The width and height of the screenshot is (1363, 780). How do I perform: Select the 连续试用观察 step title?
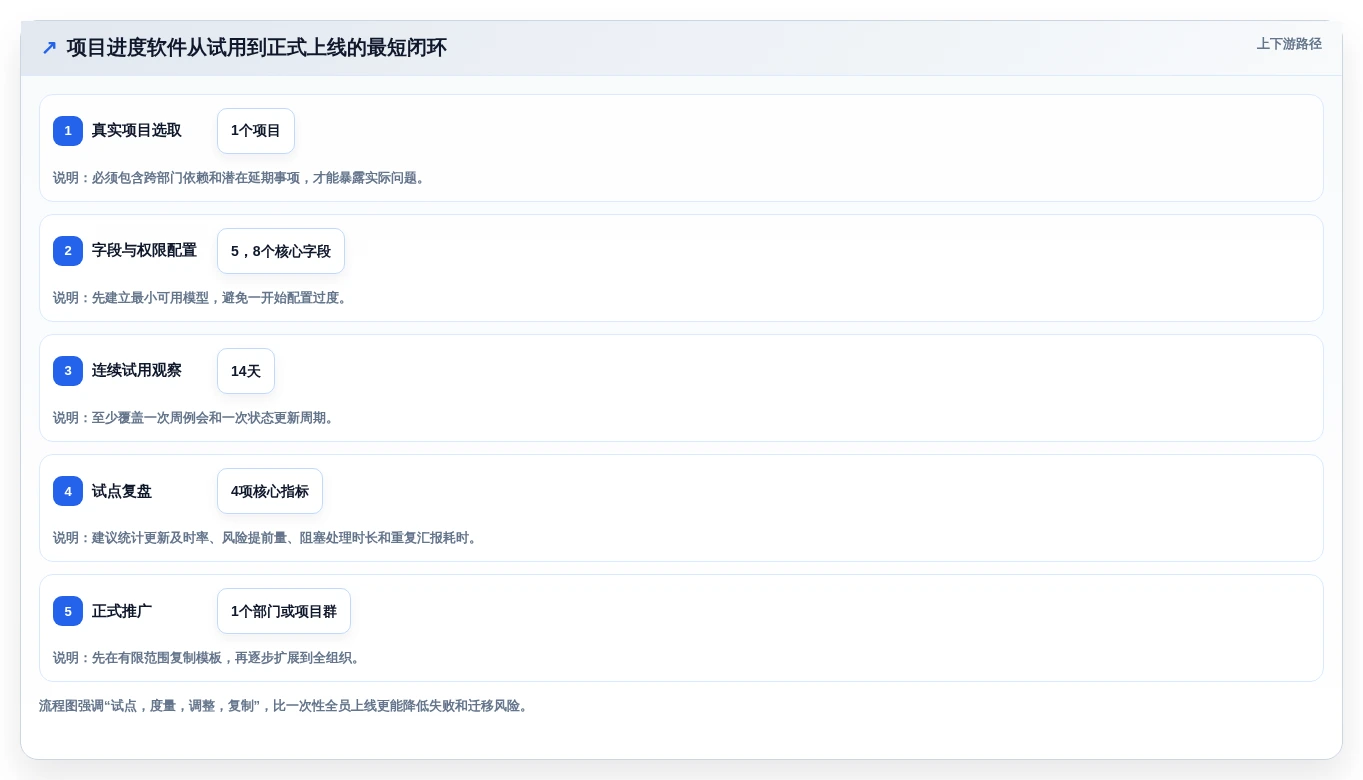click(137, 371)
